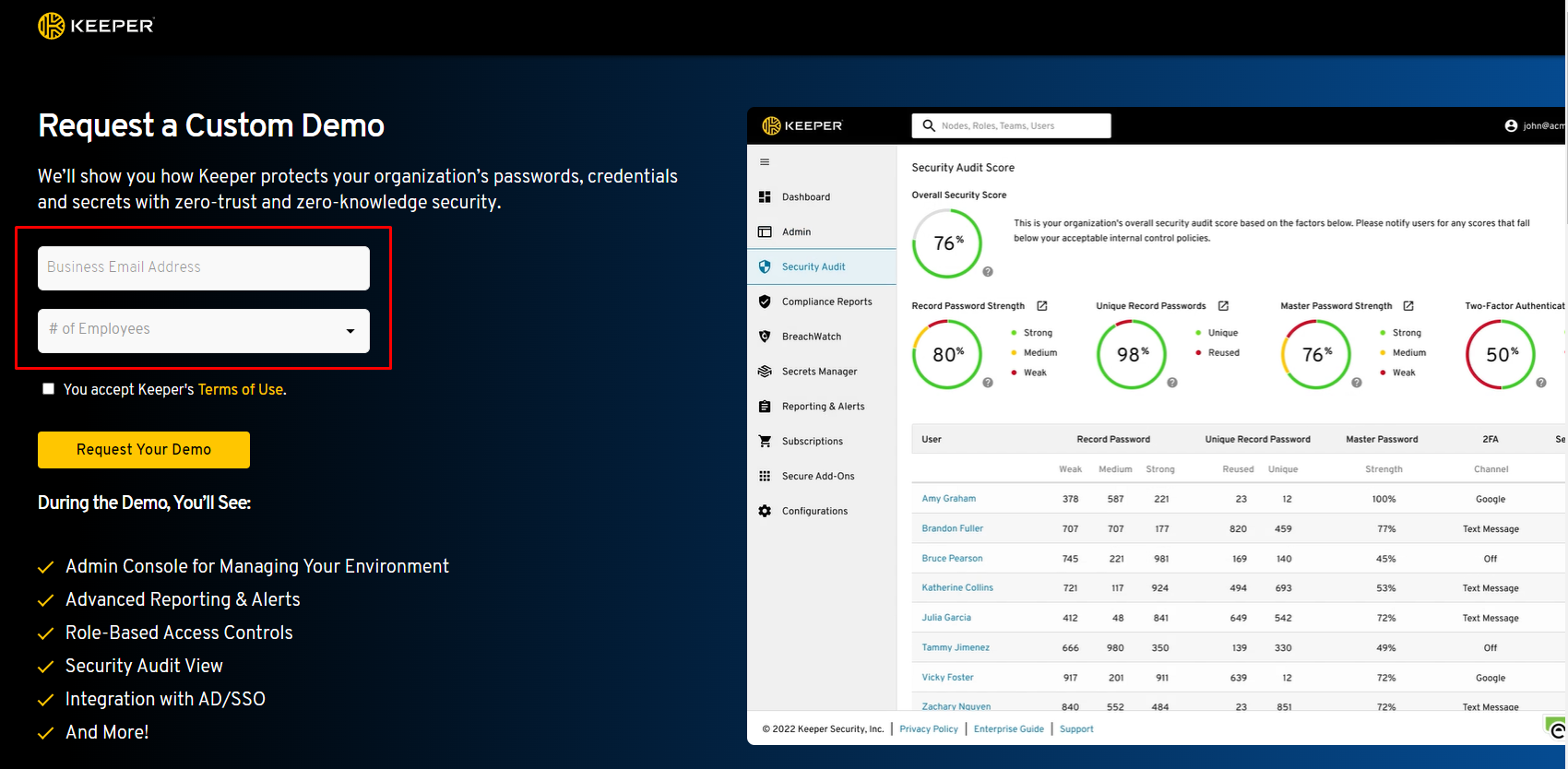1568x769 pixels.
Task: Click the help icon beside Master Password 76% gauge
Action: tap(1357, 383)
